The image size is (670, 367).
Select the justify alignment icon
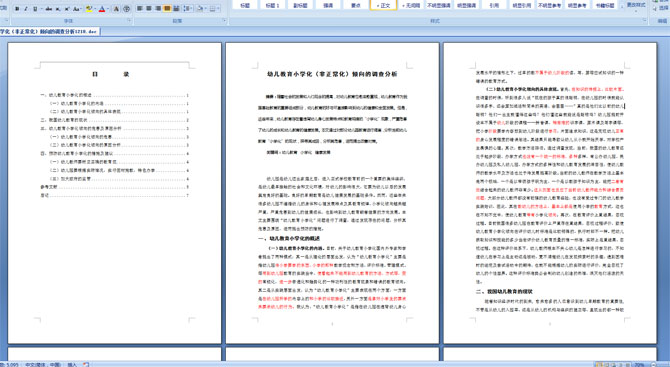click(167, 9)
